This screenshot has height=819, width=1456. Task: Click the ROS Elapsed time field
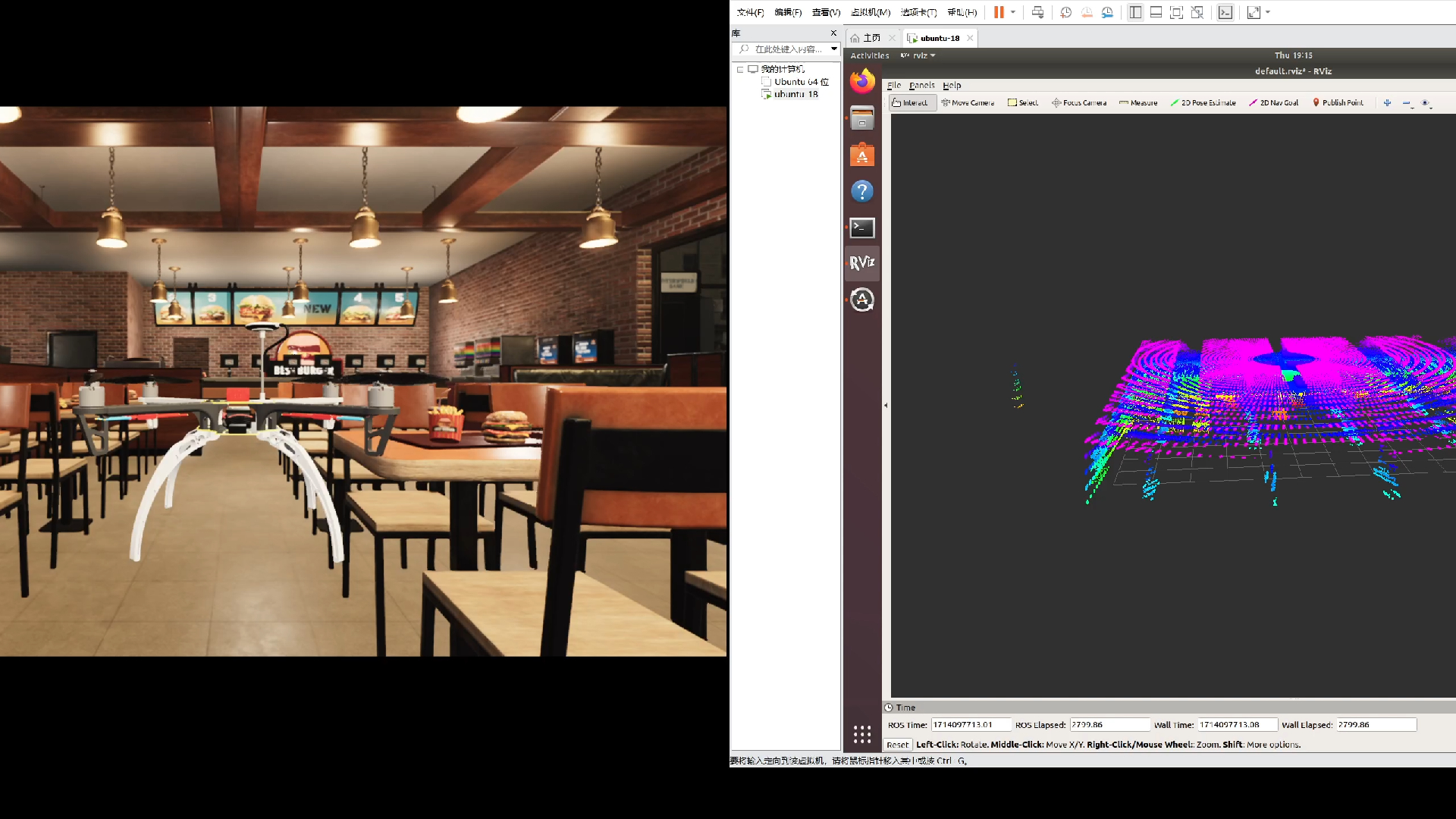(x=1109, y=725)
